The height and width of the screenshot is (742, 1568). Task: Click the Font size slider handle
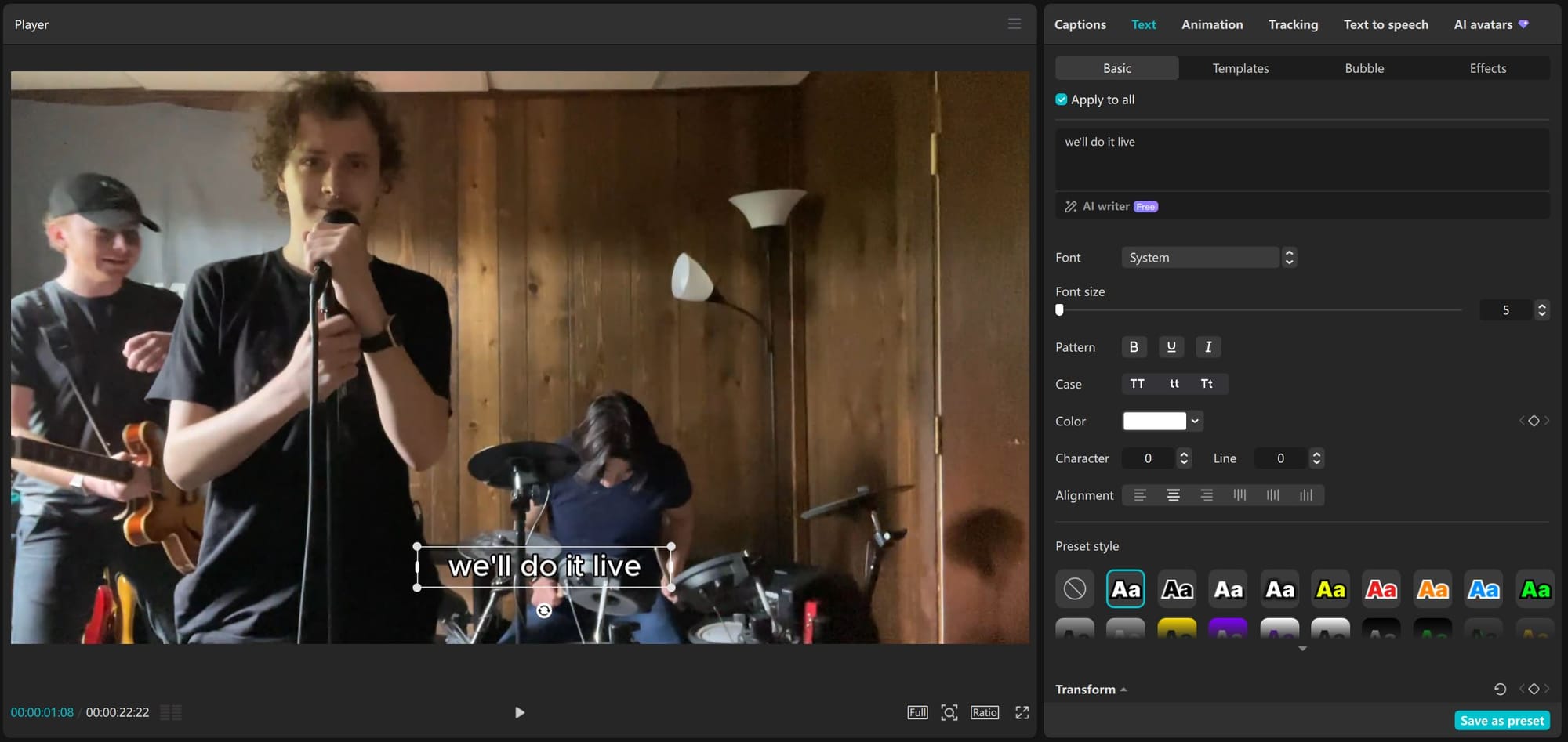(x=1060, y=310)
